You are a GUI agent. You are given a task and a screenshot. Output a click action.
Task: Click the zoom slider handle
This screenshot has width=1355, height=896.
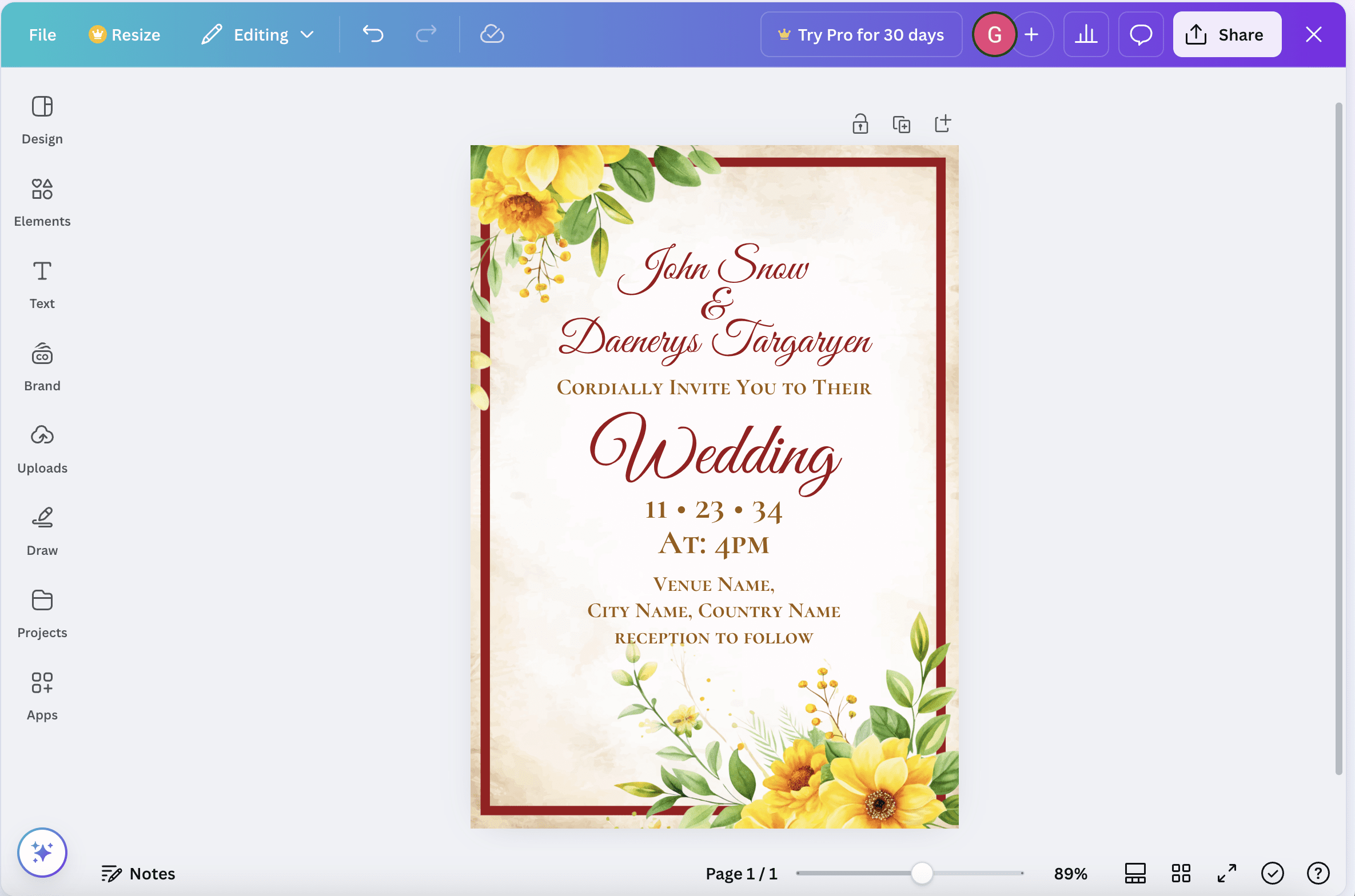[921, 873]
